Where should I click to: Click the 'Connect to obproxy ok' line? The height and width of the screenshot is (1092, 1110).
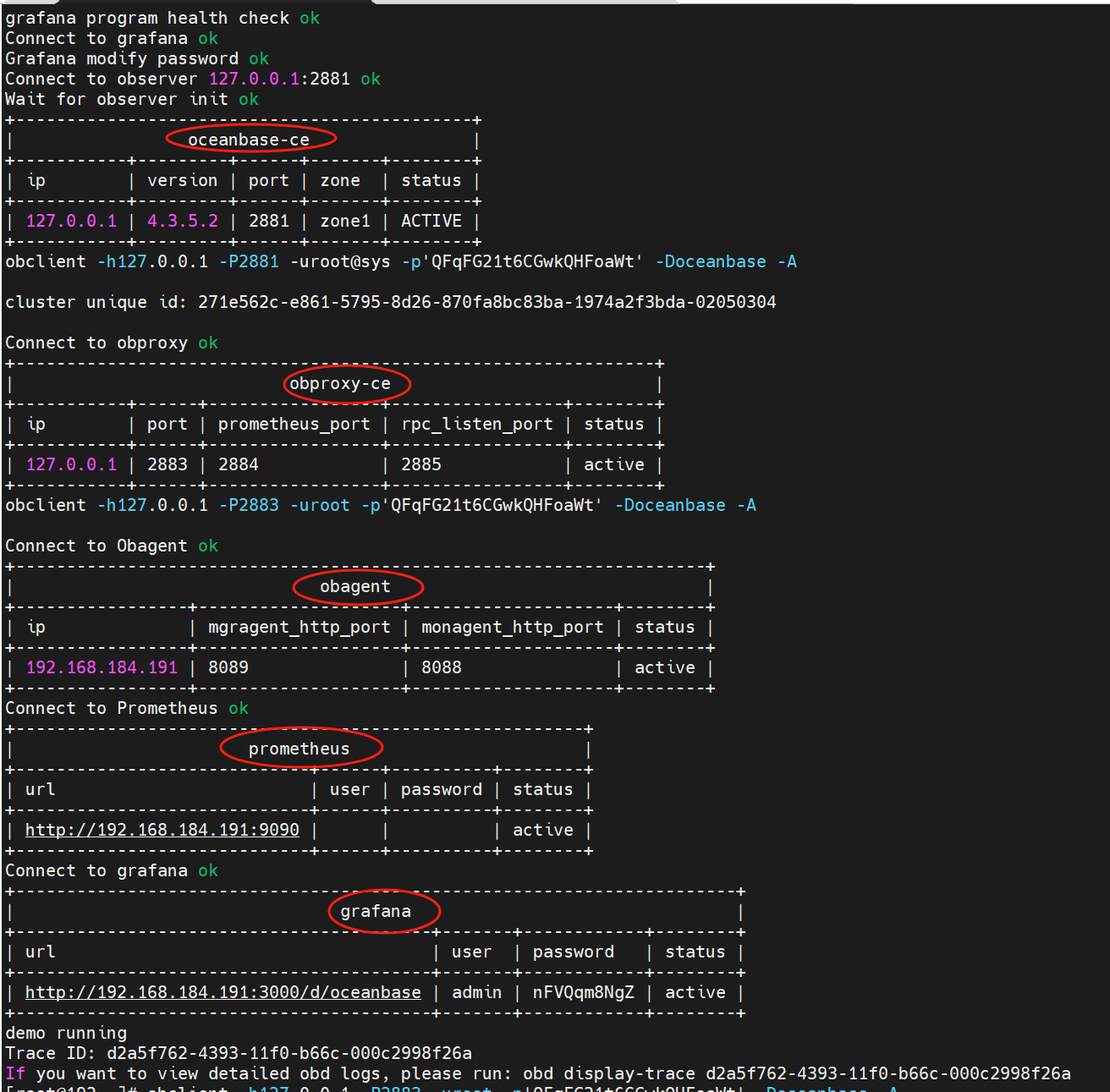click(x=112, y=343)
